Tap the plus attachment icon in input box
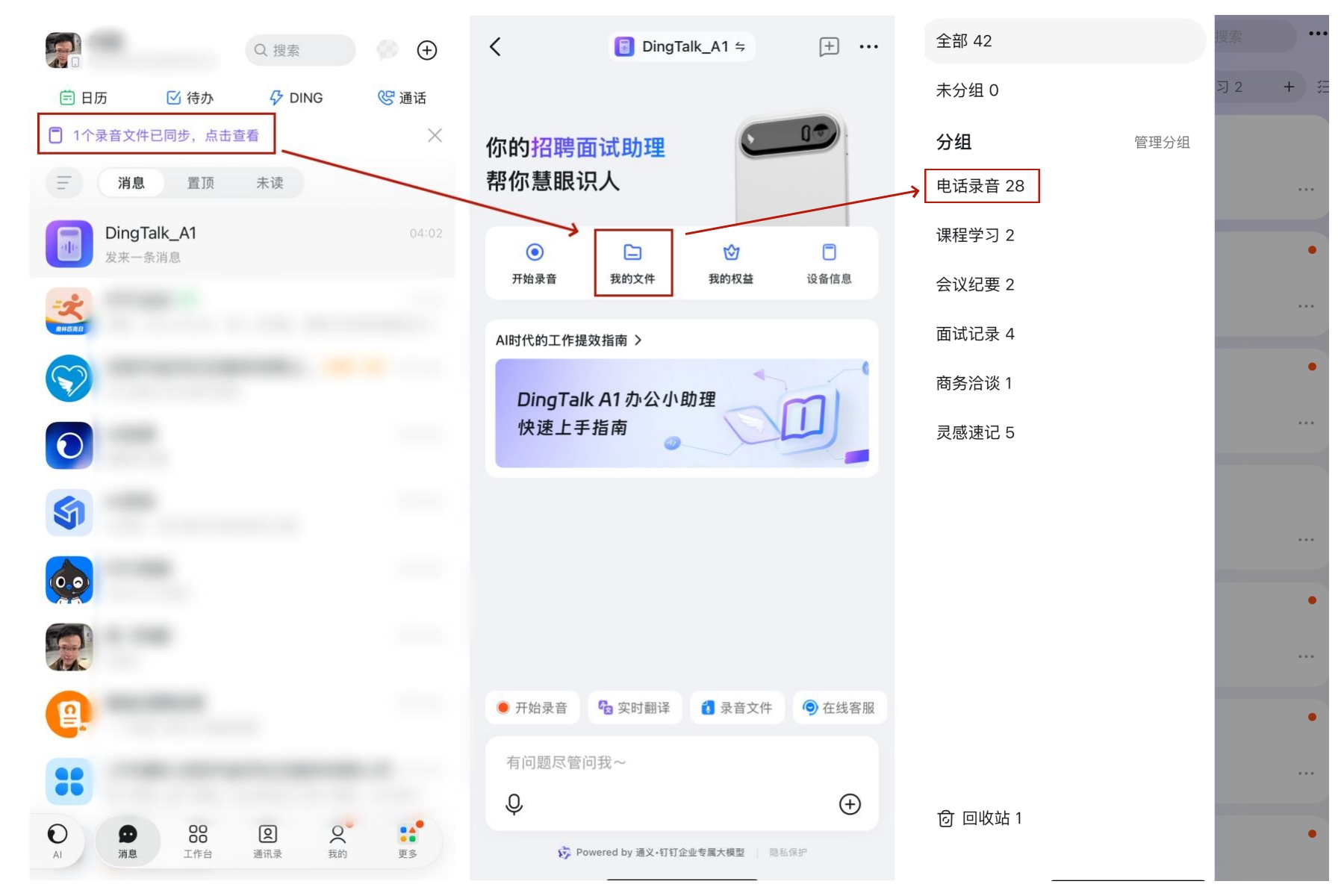The height and width of the screenshot is (896, 1344). (850, 804)
